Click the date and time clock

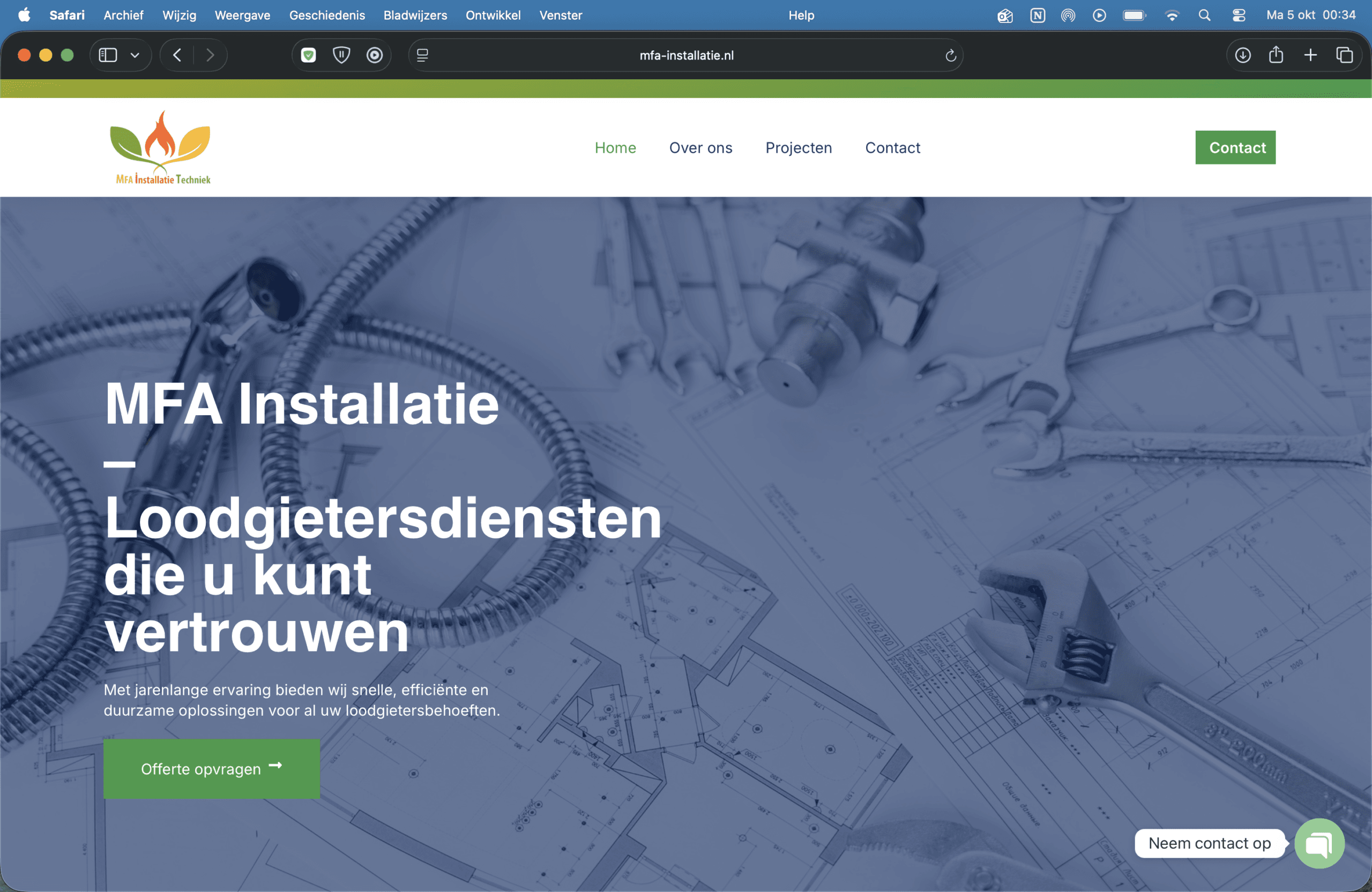click(x=1310, y=15)
